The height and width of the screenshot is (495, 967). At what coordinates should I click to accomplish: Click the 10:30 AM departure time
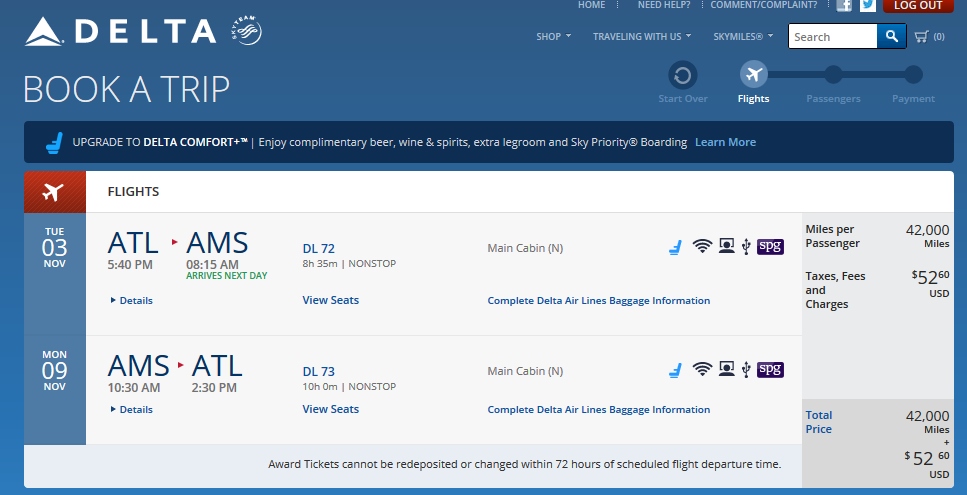coord(134,388)
